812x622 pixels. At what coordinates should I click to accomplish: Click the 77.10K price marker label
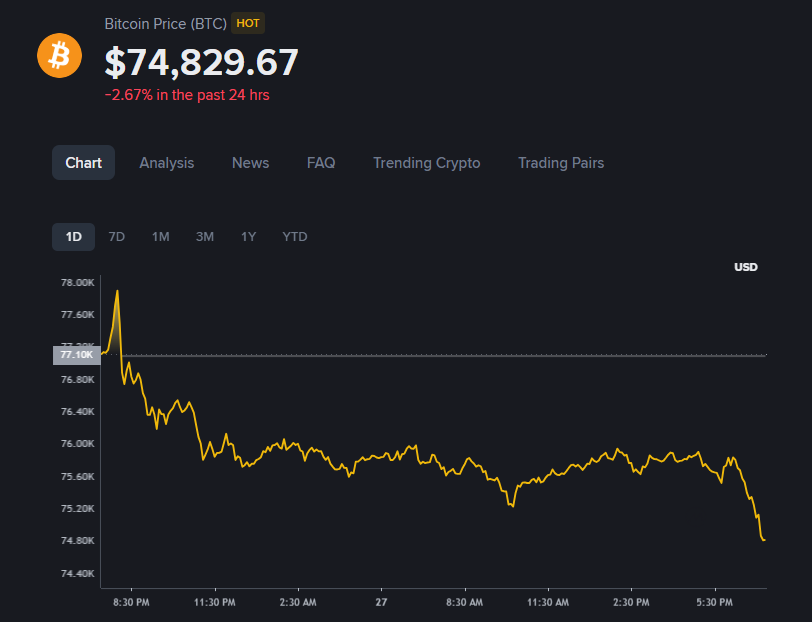[77, 355]
